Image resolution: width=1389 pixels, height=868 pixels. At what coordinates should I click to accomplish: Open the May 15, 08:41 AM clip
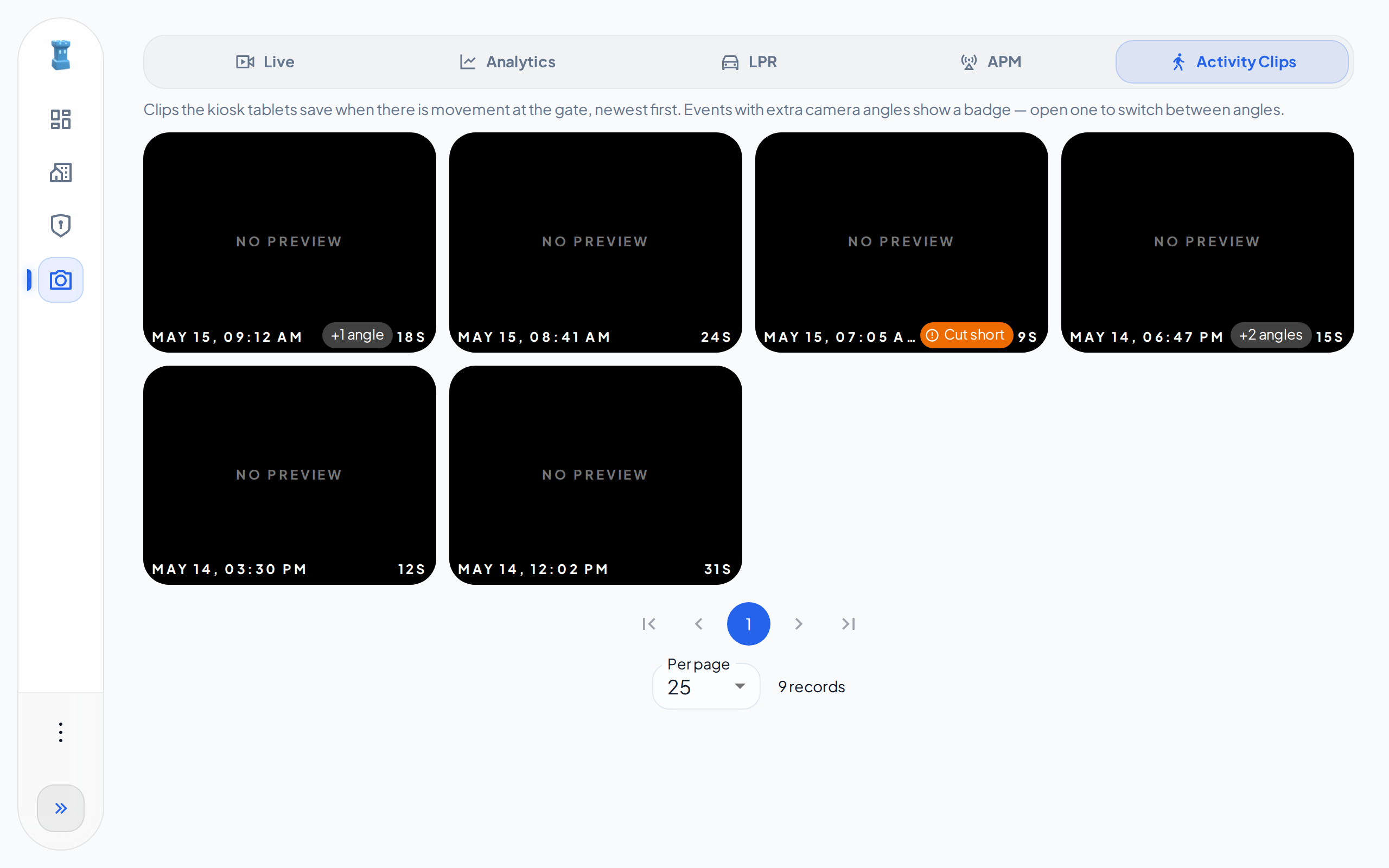(595, 242)
